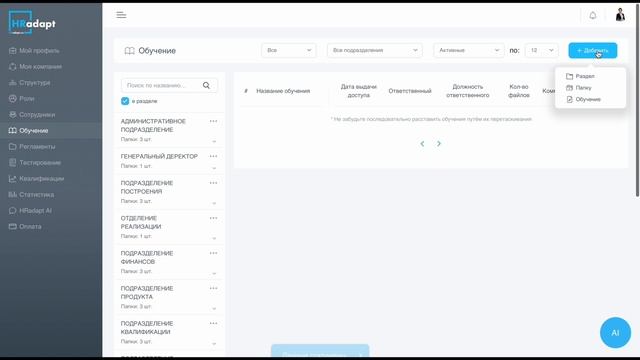This screenshot has width=640, height=360.
Task: Go to previous page arrow
Action: pos(422,144)
